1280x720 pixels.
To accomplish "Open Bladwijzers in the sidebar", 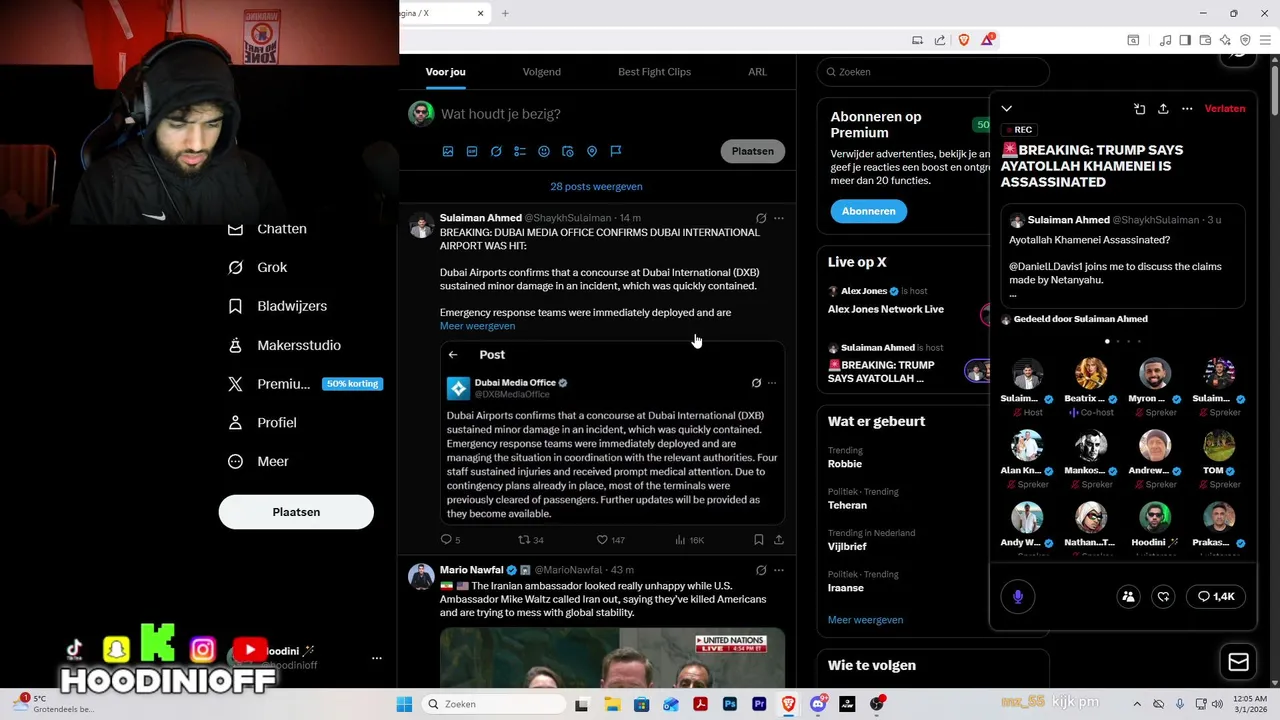I will point(277,306).
